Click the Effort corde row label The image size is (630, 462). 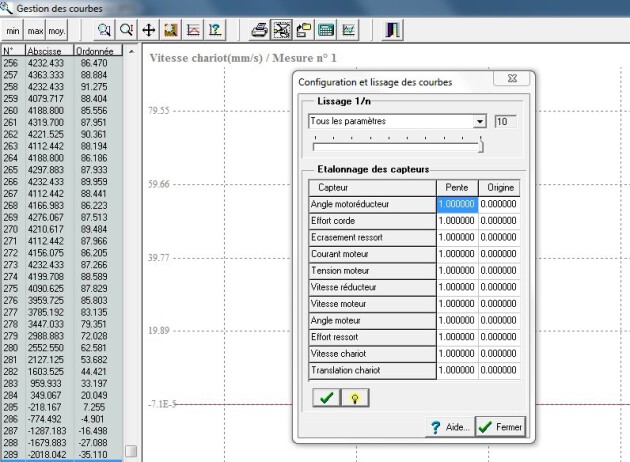tap(372, 221)
